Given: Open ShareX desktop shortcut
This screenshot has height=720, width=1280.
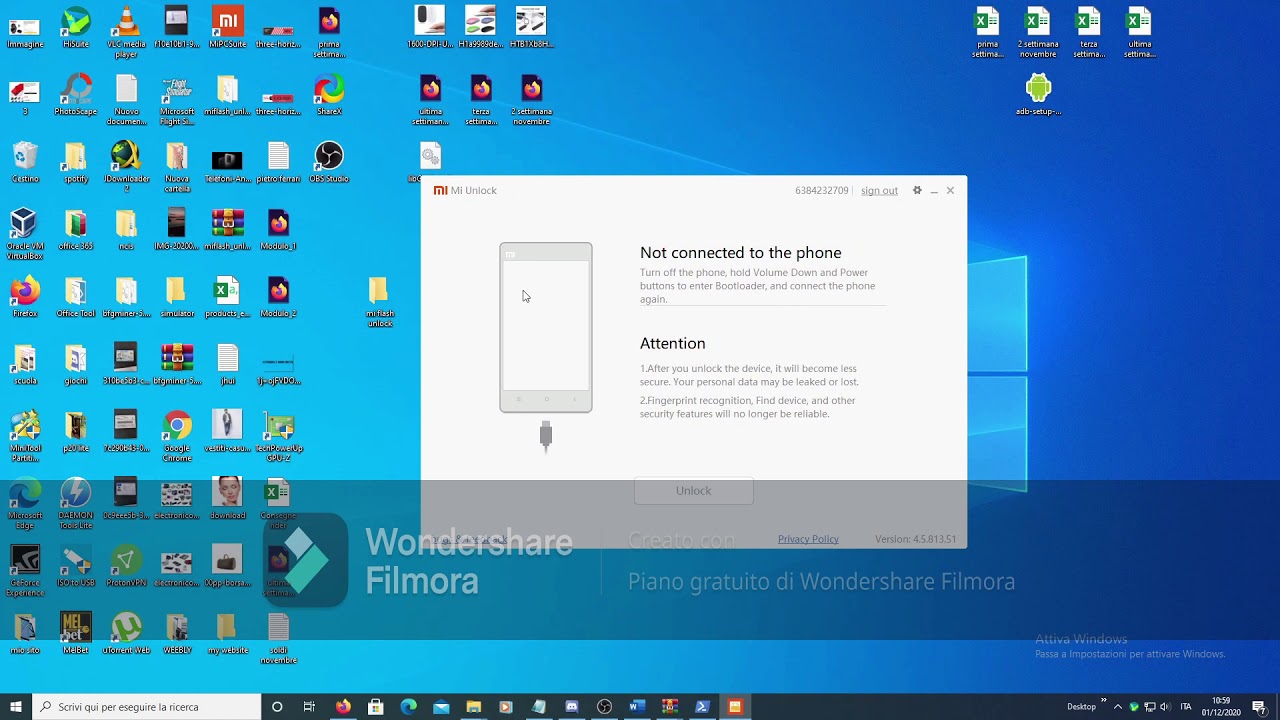Looking at the screenshot, I should click(329, 95).
